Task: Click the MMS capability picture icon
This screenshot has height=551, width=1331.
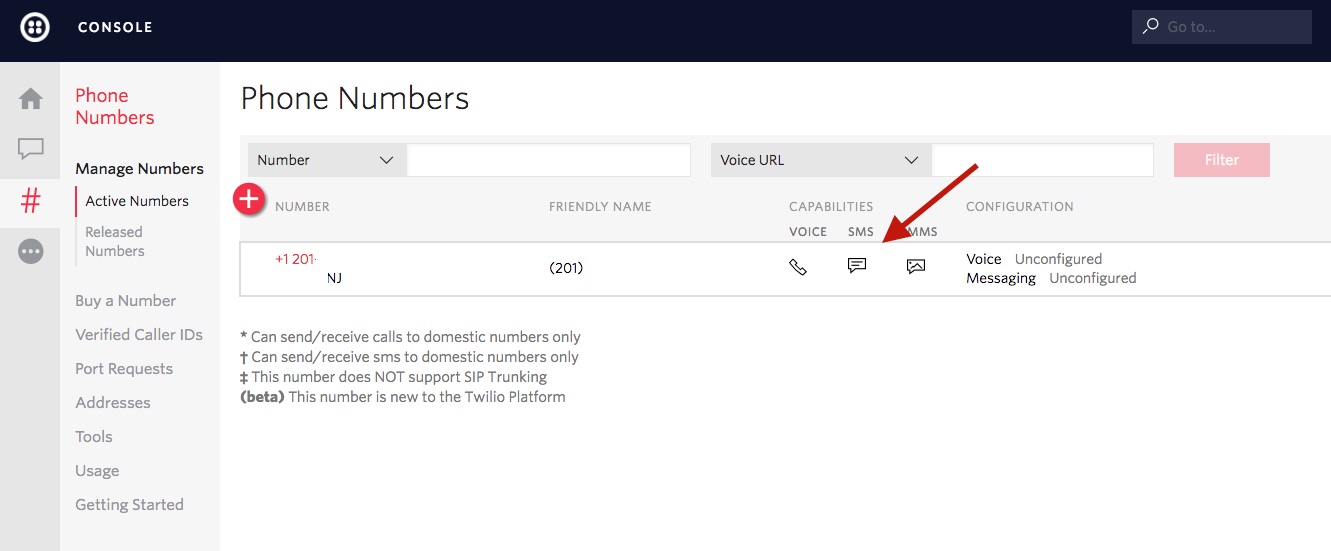Action: (916, 267)
